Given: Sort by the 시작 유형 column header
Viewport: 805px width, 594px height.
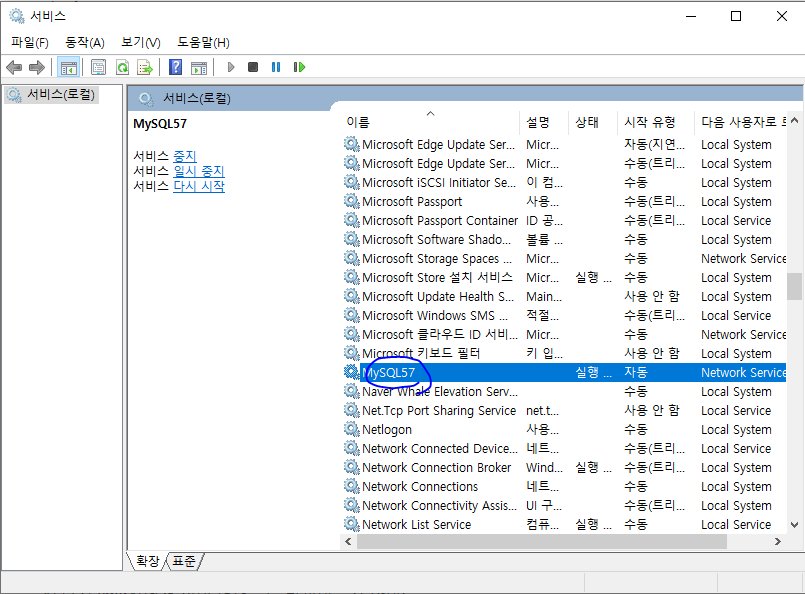Looking at the screenshot, I should [x=656, y=122].
